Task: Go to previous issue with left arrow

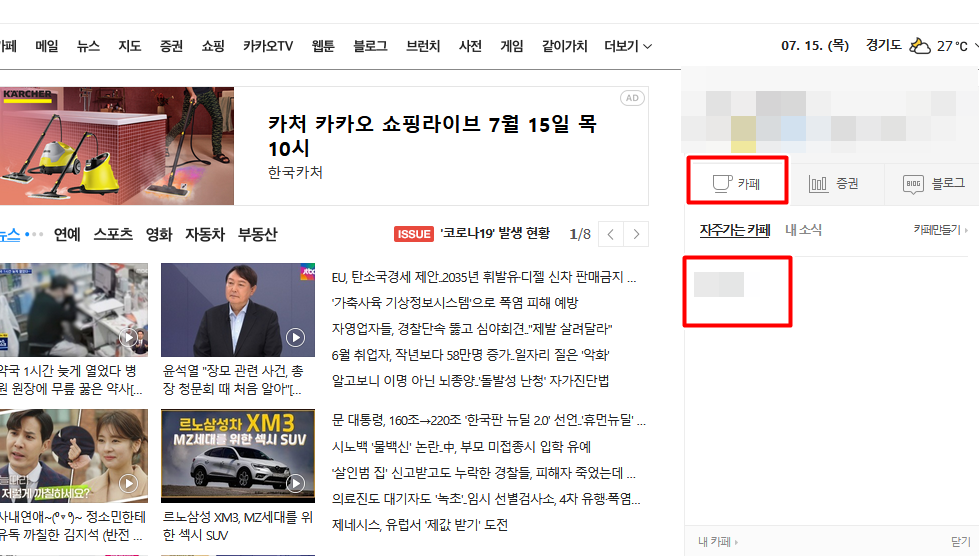Action: pos(611,234)
